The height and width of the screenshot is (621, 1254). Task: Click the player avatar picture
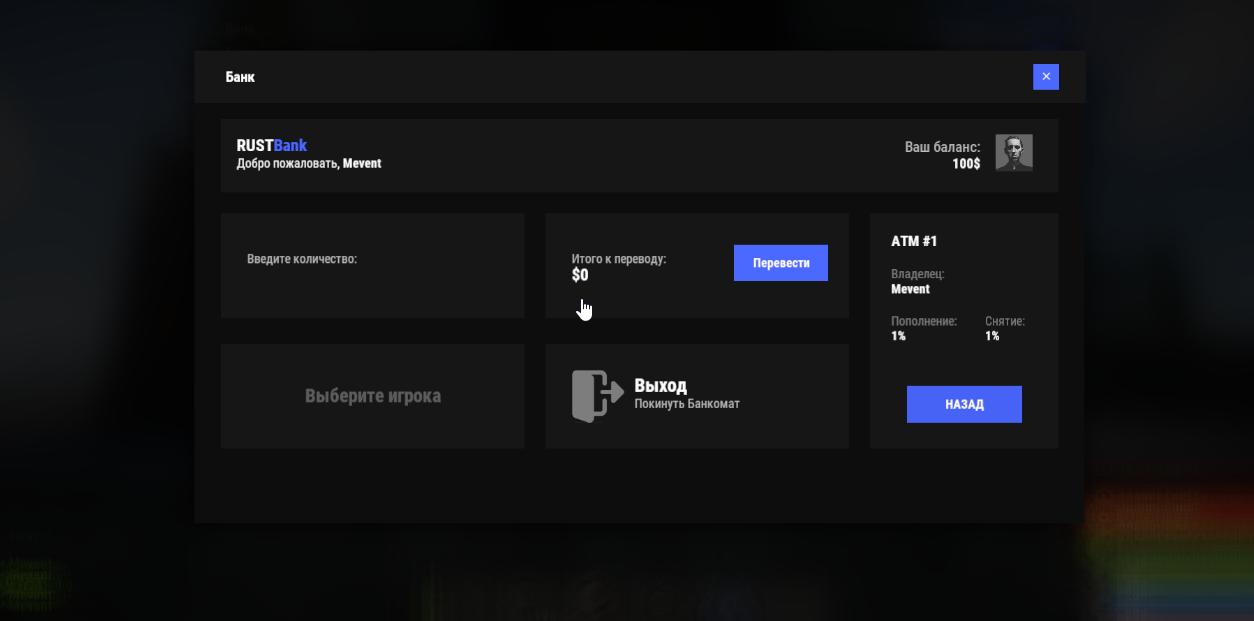click(1013, 153)
